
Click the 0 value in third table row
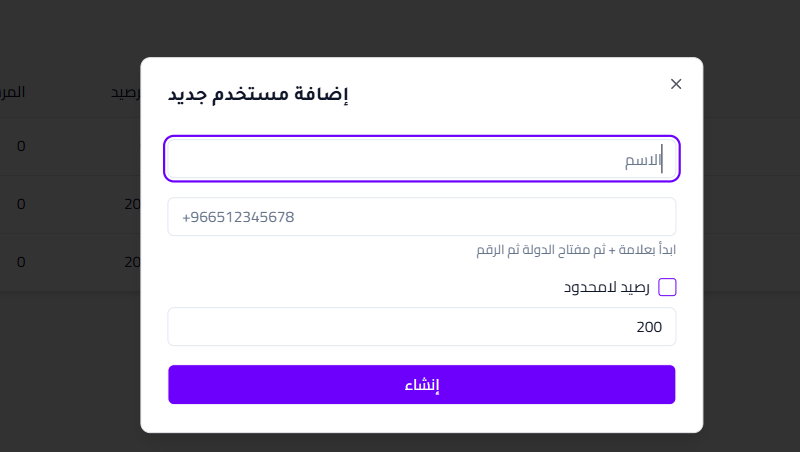[21, 262]
